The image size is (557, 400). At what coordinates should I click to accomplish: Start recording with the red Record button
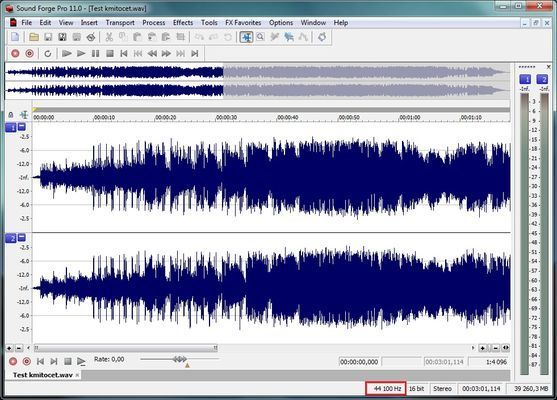tap(15, 54)
